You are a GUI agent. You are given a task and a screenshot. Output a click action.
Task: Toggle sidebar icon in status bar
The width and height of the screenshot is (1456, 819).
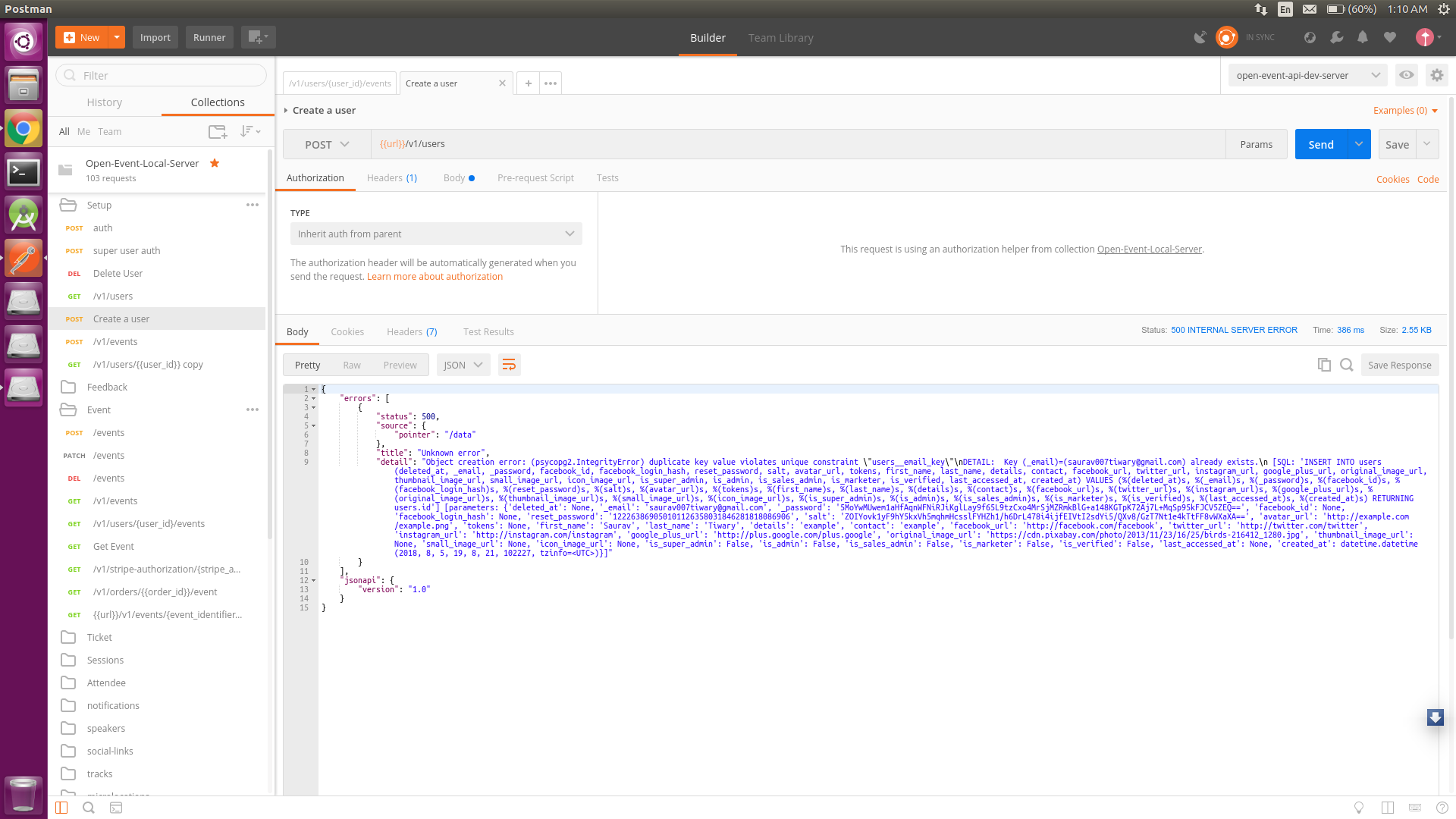(61, 808)
